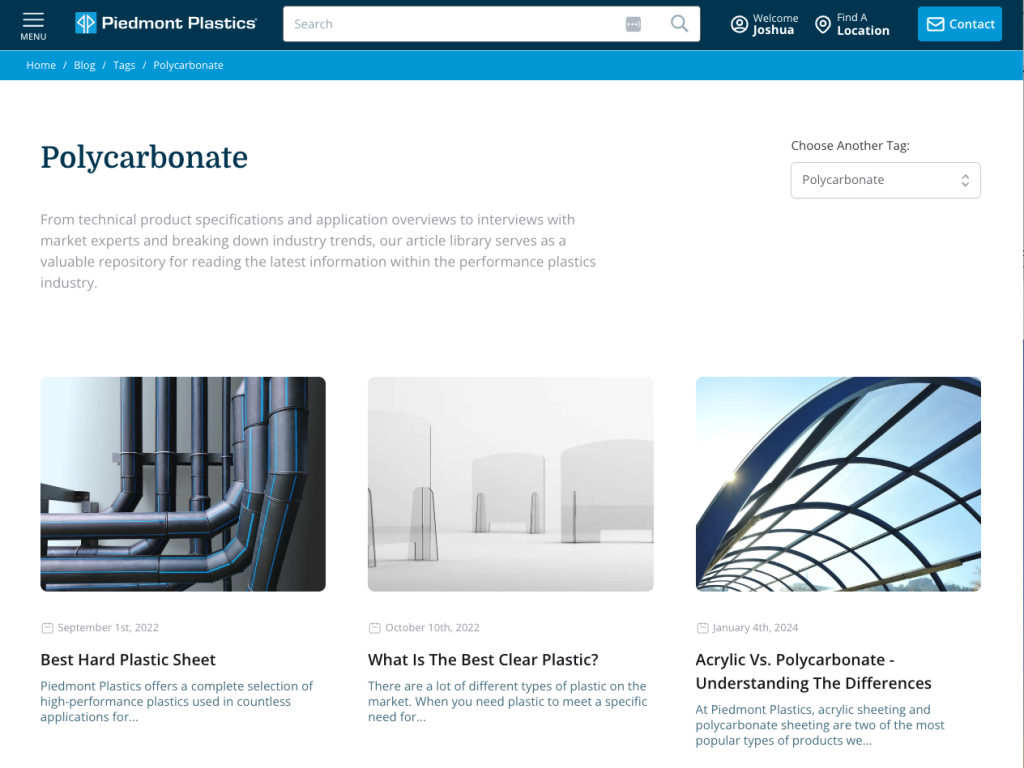
Task: Select Tags in the breadcrumb trail
Action: (x=124, y=65)
